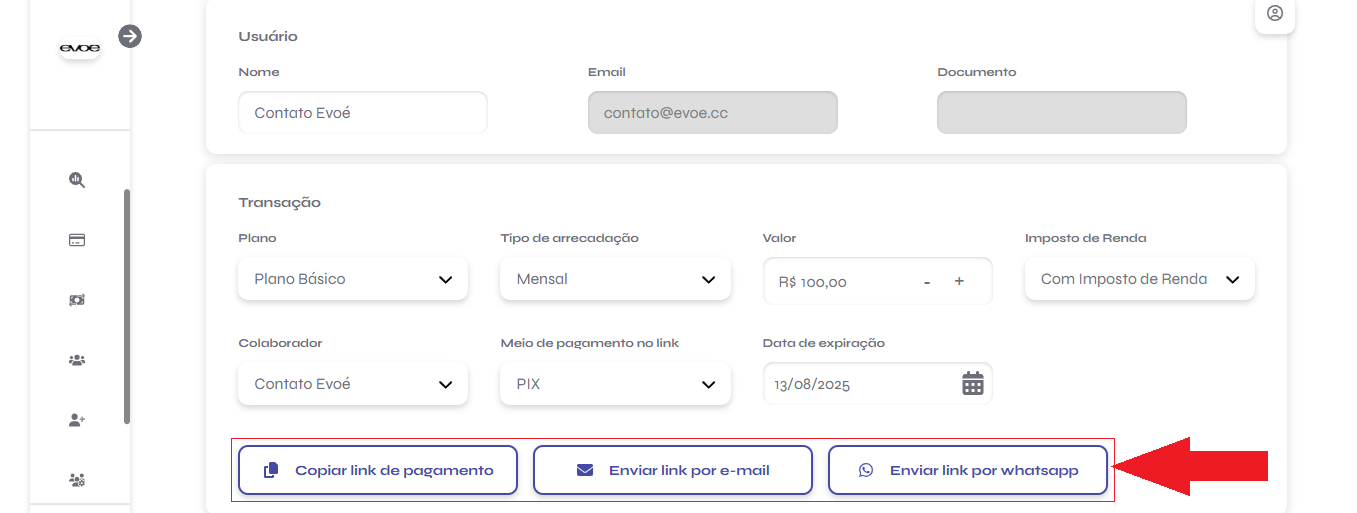Open the add user sidebar icon
This screenshot has width=1357, height=513.
pyautogui.click(x=77, y=420)
